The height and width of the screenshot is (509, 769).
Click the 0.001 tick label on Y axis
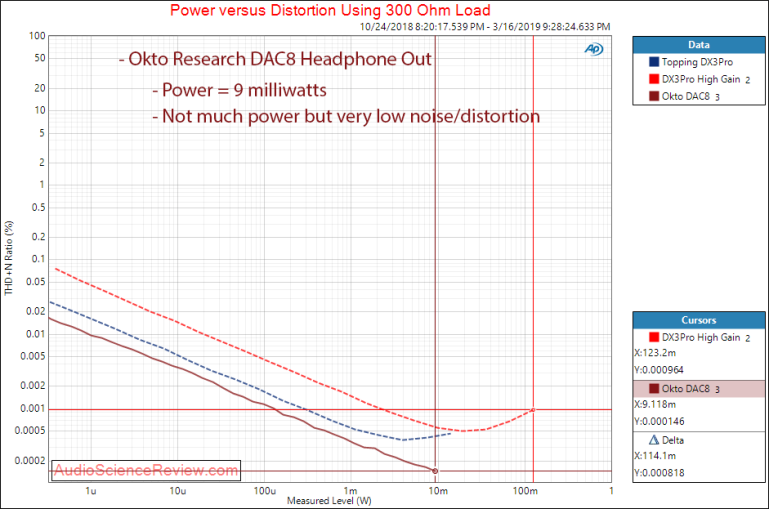coord(33,408)
